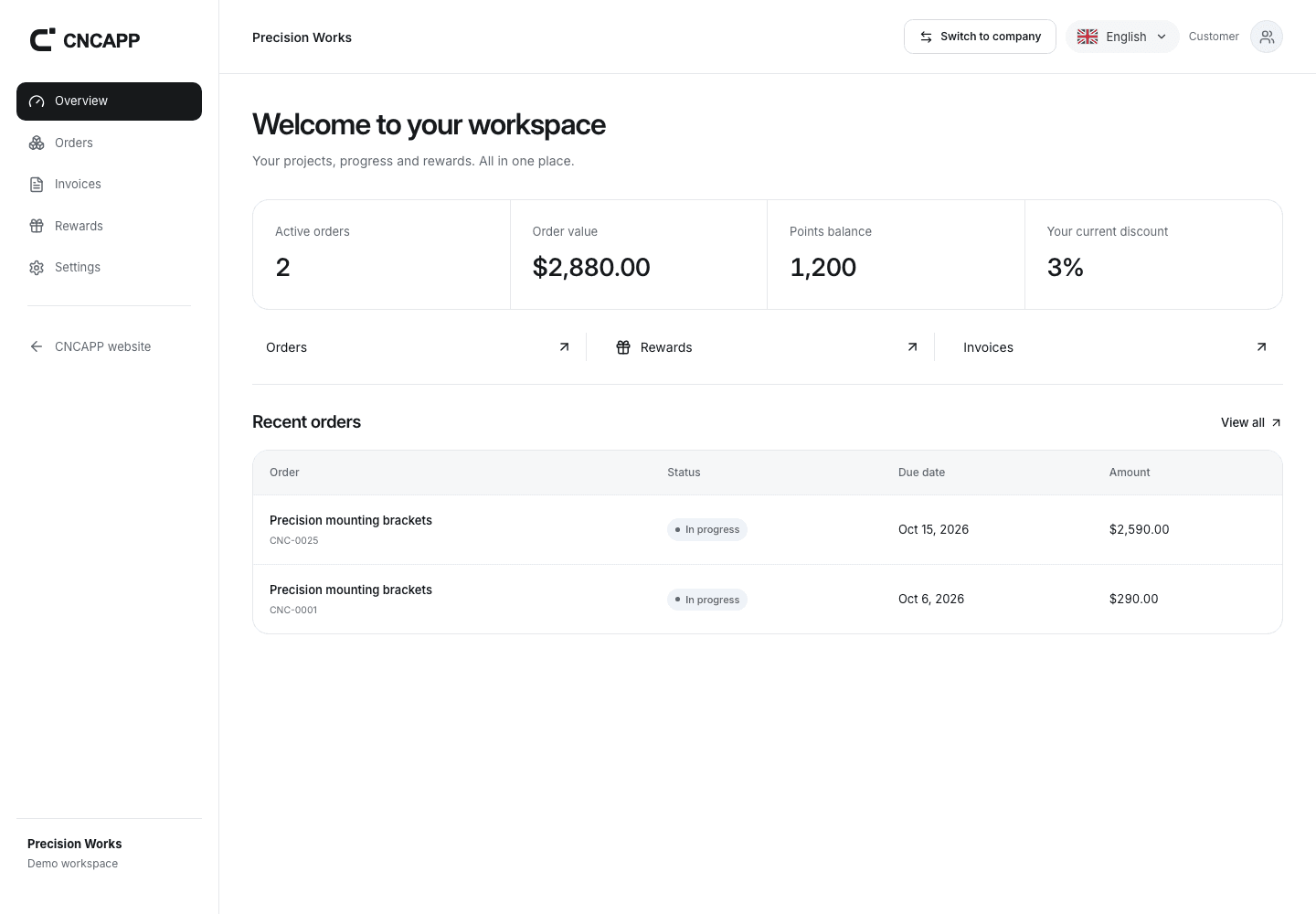Click the Order column header
This screenshot has width=1316, height=914.
pos(284,473)
